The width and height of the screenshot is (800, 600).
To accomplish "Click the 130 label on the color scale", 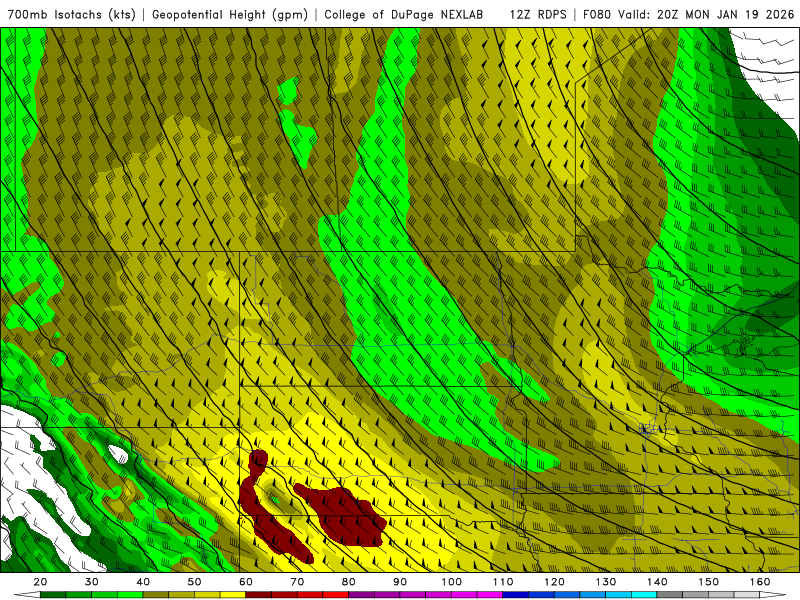I will coord(606,582).
